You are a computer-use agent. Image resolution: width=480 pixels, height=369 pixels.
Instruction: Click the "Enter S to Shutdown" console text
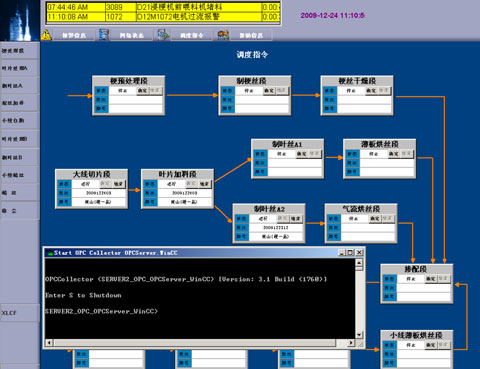[83, 295]
